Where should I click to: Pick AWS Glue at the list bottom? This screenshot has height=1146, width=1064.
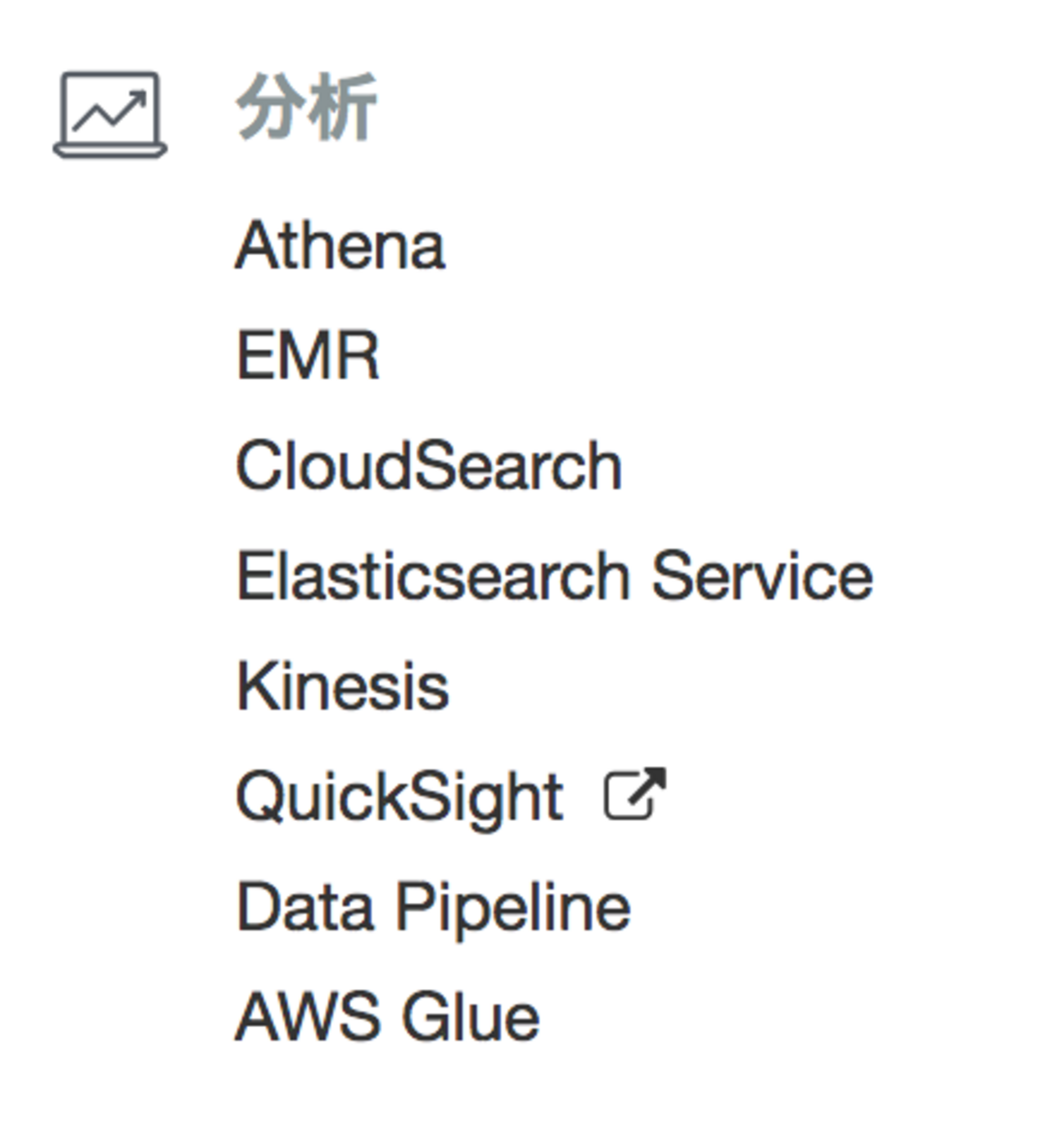pyautogui.click(x=387, y=1017)
